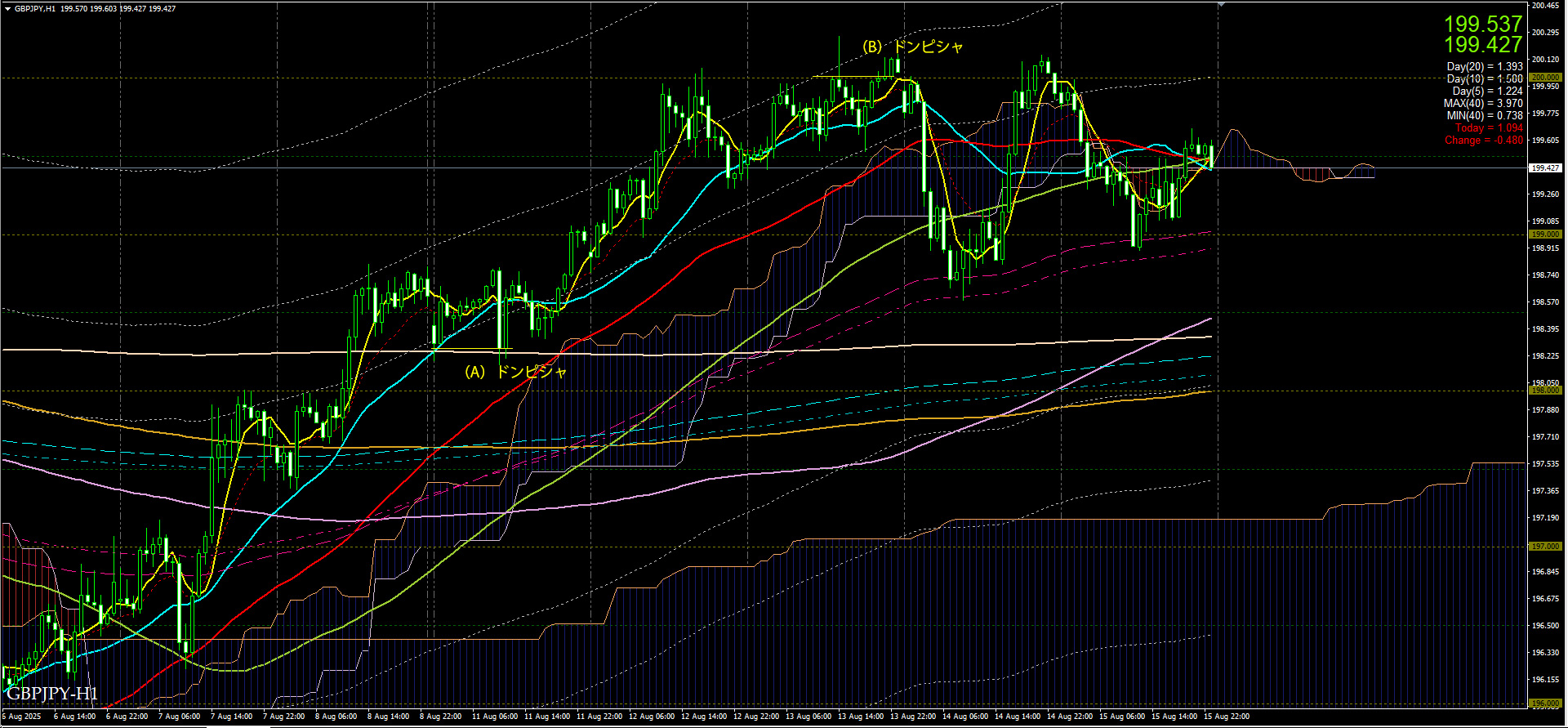
Task: Click 197.710 on the price axis
Action: (1545, 437)
